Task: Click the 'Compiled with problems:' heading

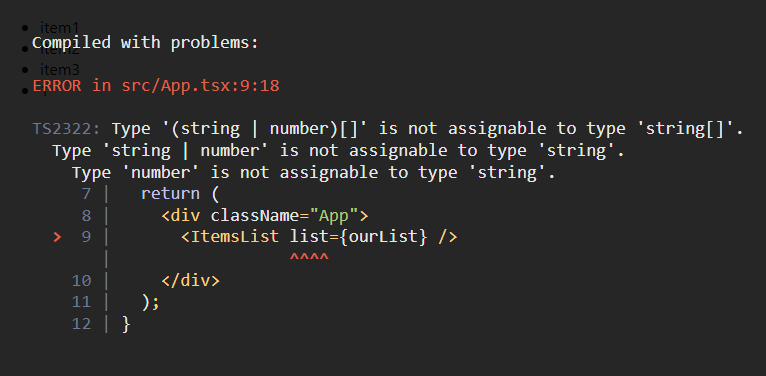Action: 145,42
